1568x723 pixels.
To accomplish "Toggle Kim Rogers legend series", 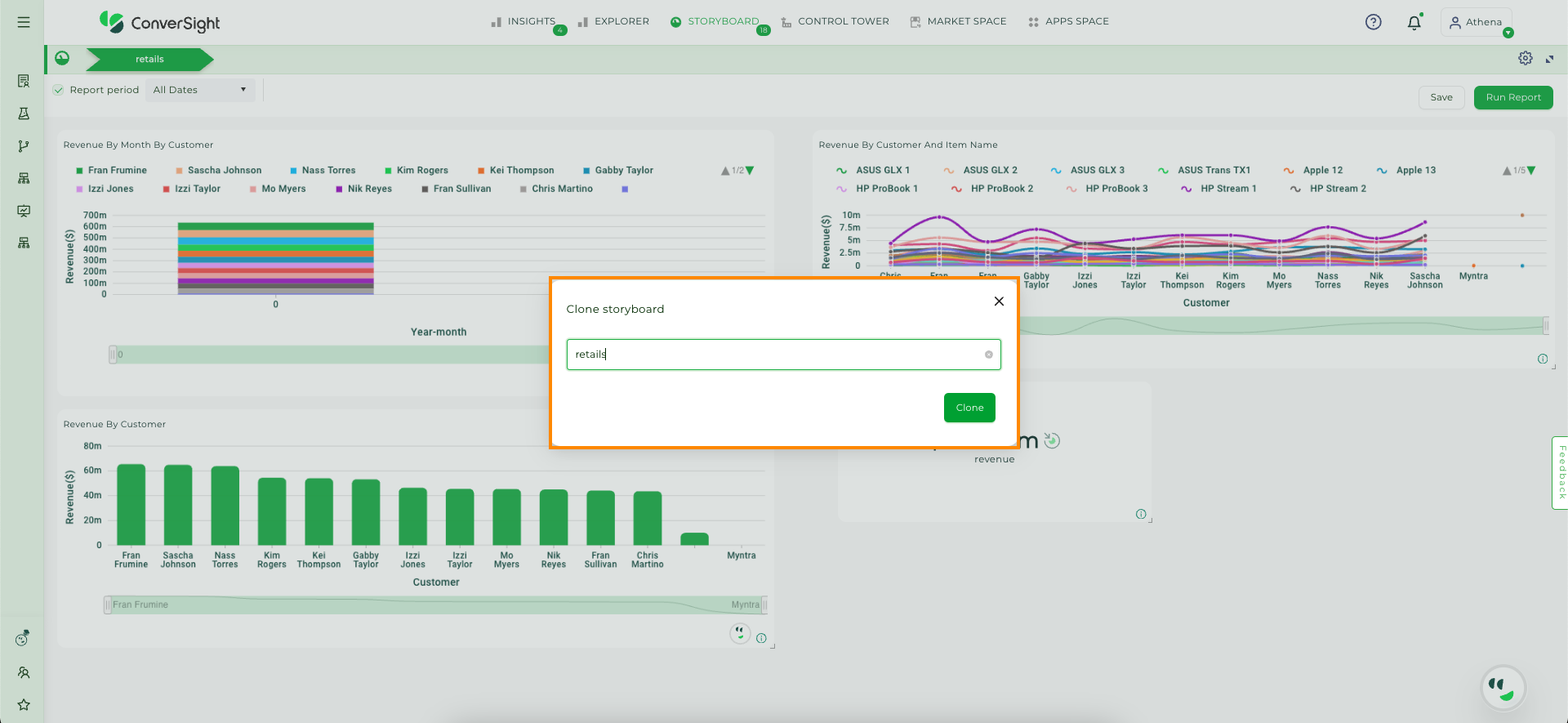I will [416, 171].
